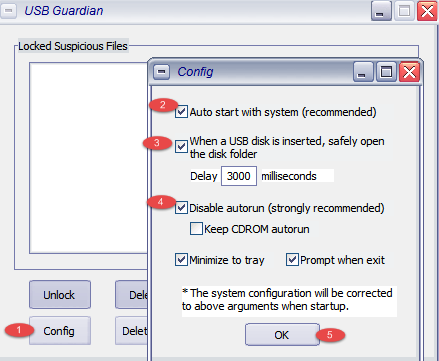Click inside the Locked Suspicious Files list
The width and height of the screenshot is (439, 361).
coord(88,158)
